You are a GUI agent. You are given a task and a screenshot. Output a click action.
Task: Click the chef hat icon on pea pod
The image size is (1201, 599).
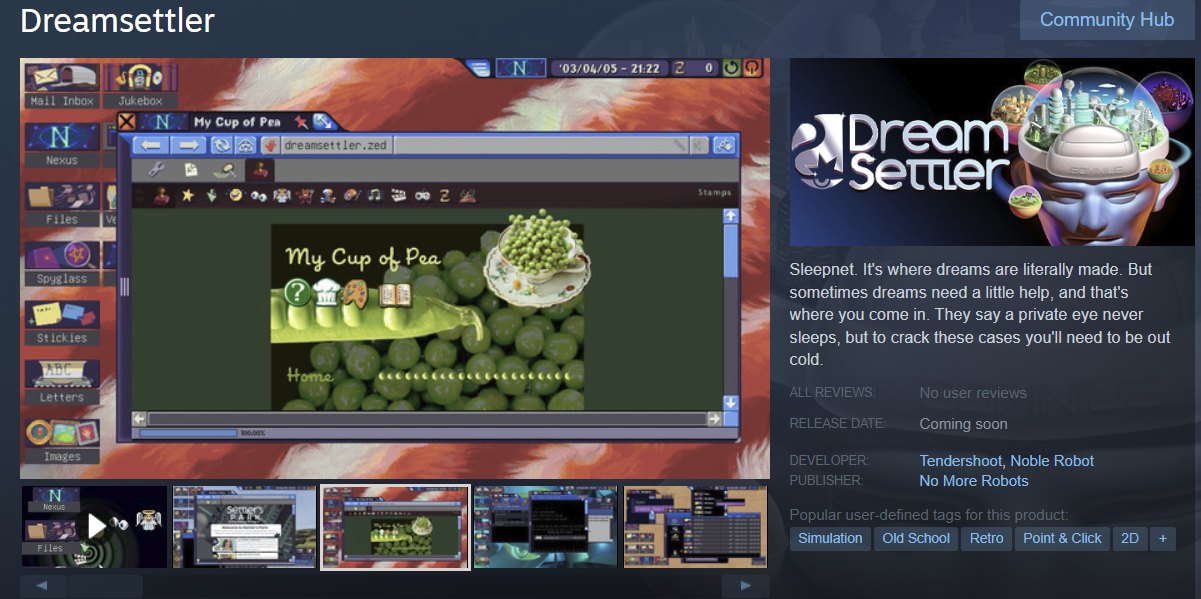[x=326, y=292]
